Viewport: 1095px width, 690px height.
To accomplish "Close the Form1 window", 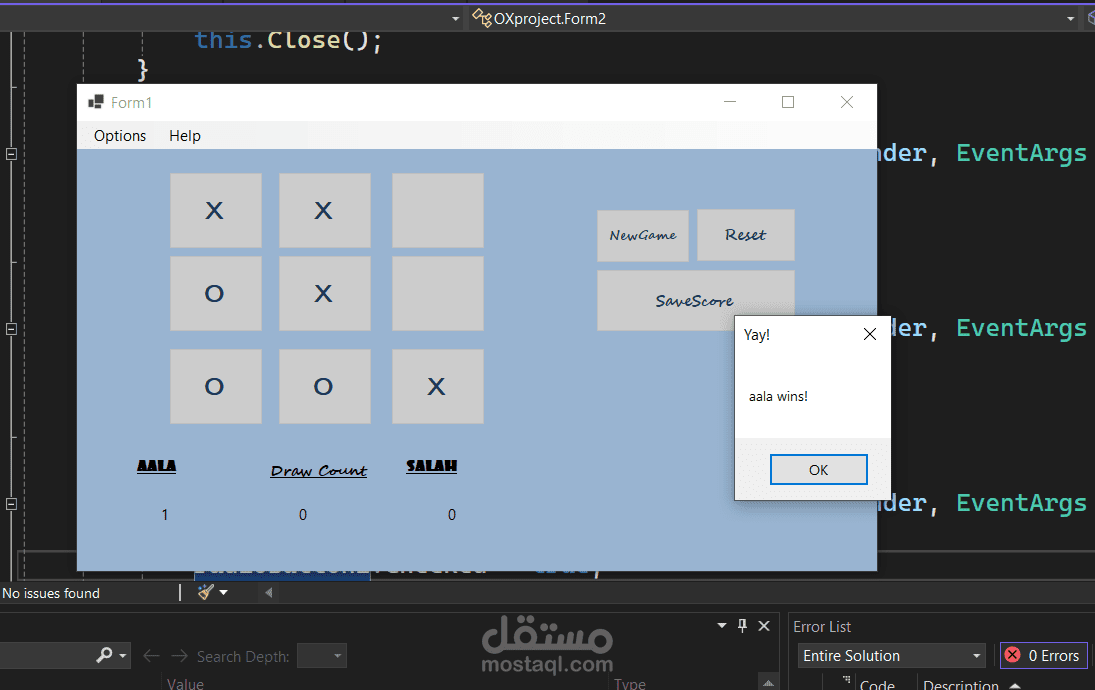I will [x=846, y=102].
